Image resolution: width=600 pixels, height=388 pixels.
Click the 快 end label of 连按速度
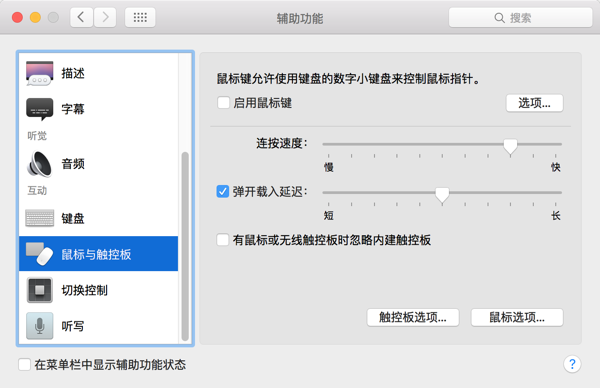click(x=556, y=167)
